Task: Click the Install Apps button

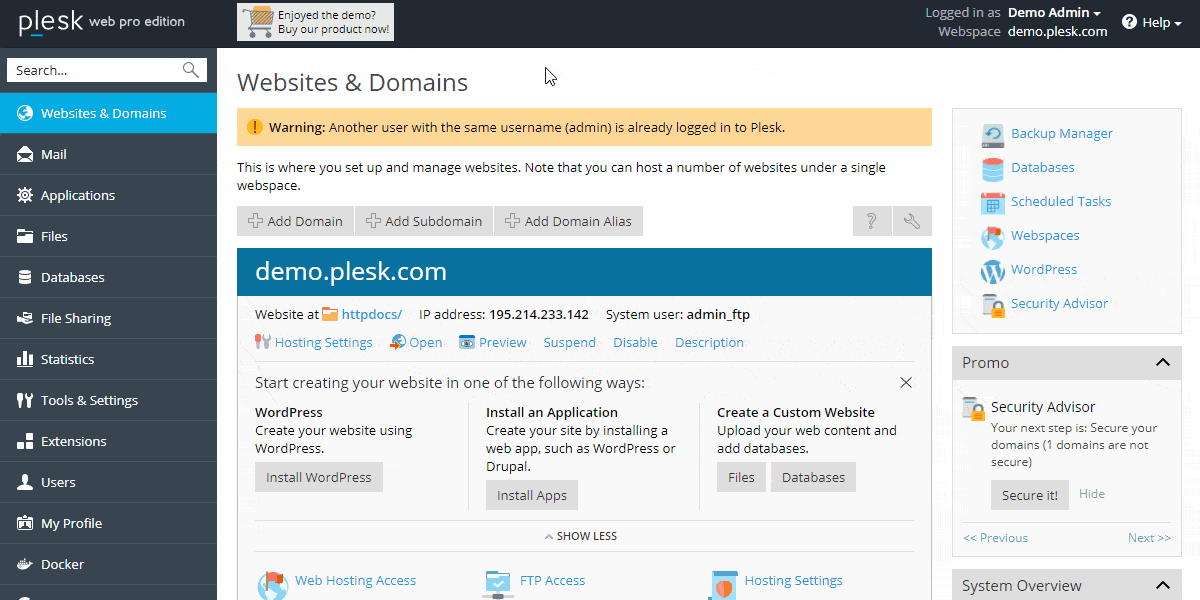Action: [532, 495]
